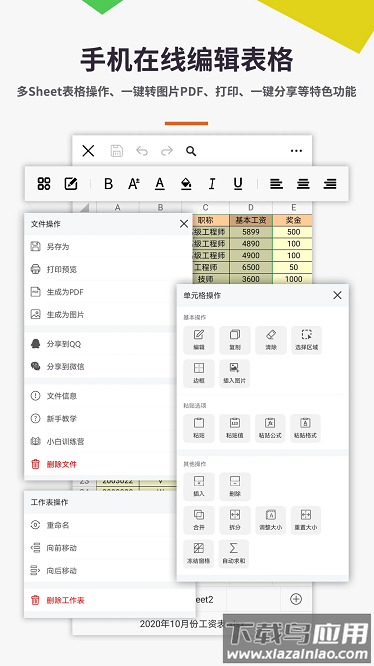Viewport: 374px width, 666px height.
Task: Undo the last action
Action: point(142,151)
